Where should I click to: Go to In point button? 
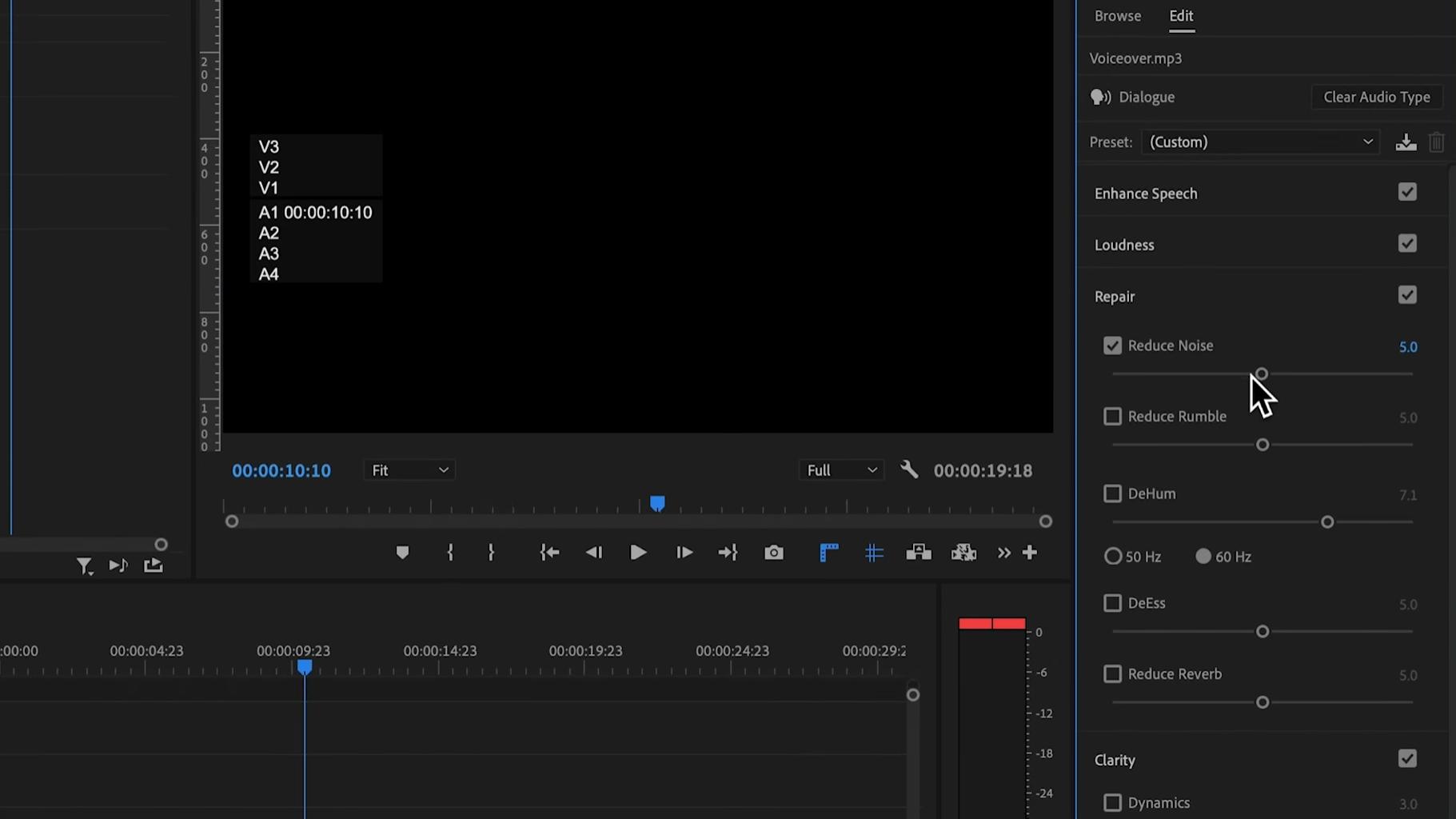point(549,553)
